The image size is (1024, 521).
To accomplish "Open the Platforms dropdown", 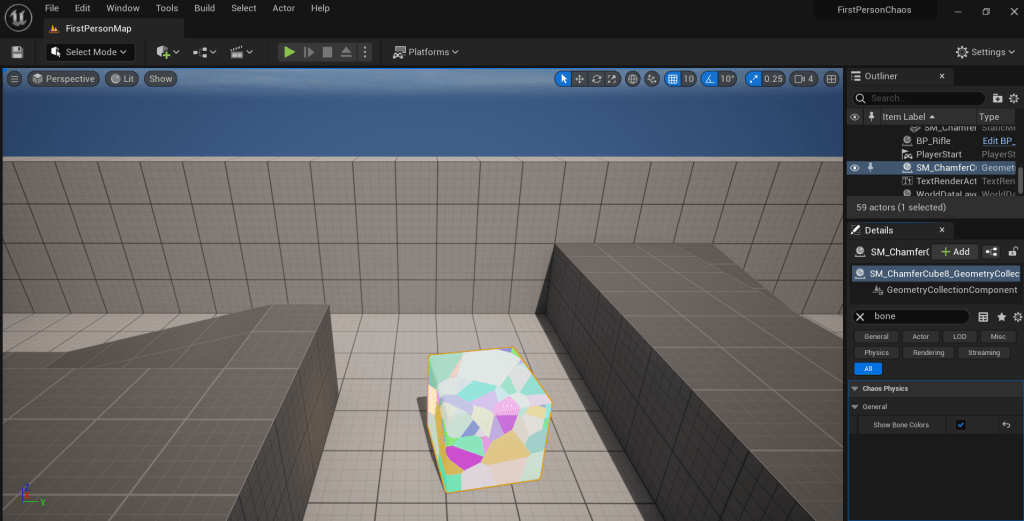I will pyautogui.click(x=426, y=52).
